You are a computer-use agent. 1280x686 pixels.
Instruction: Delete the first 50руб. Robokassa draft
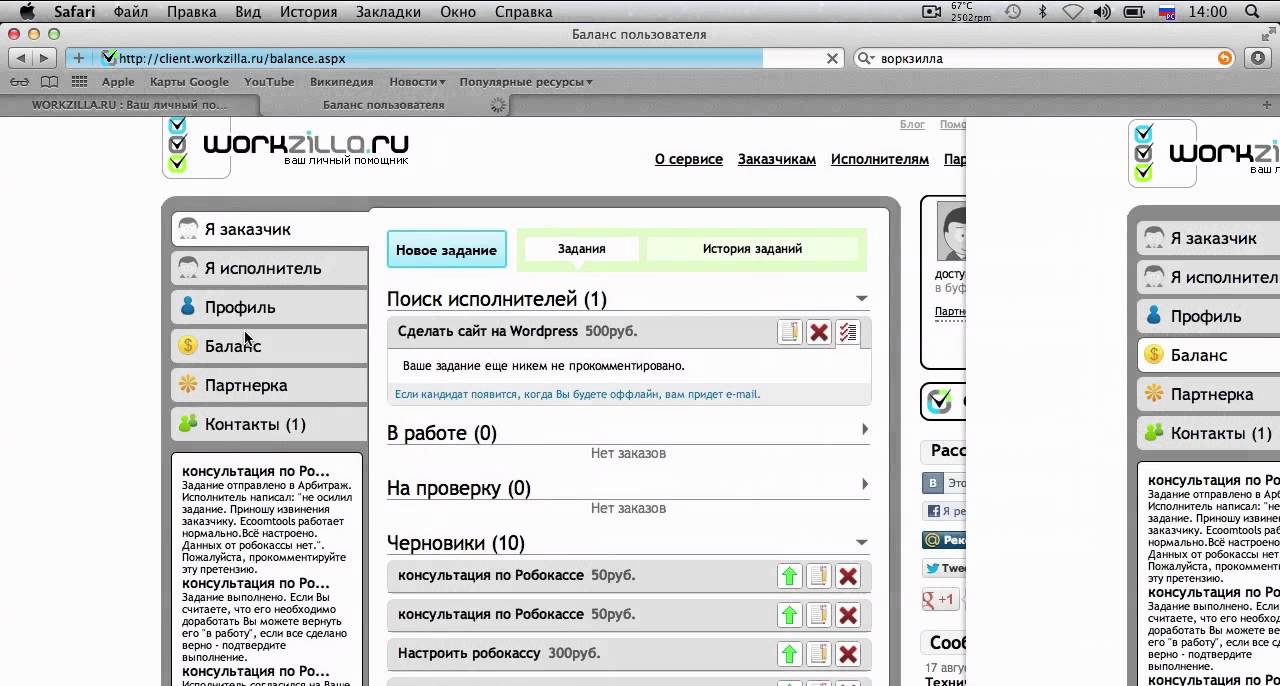pos(848,576)
